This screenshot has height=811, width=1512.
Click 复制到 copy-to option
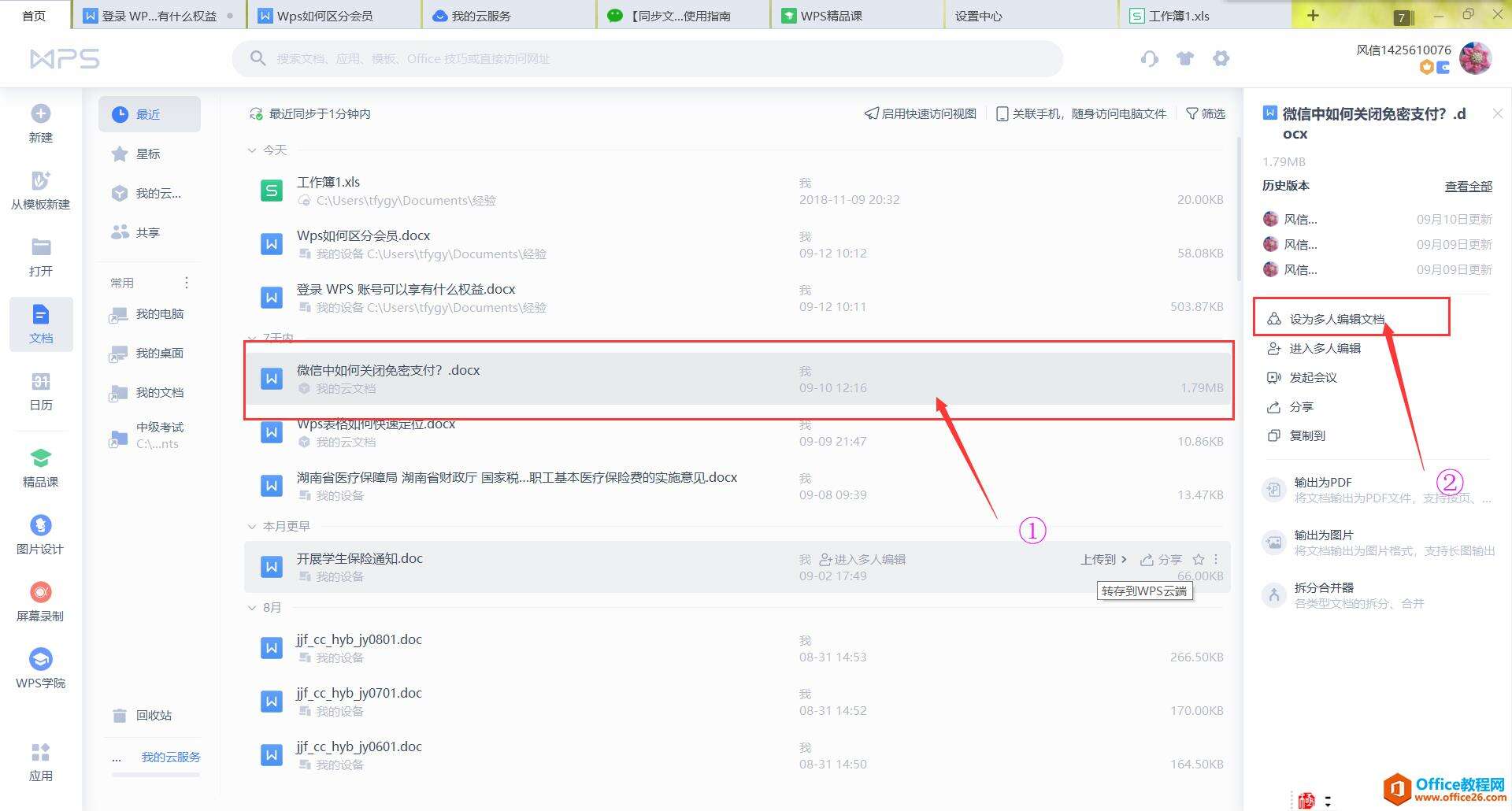pyautogui.click(x=1296, y=435)
